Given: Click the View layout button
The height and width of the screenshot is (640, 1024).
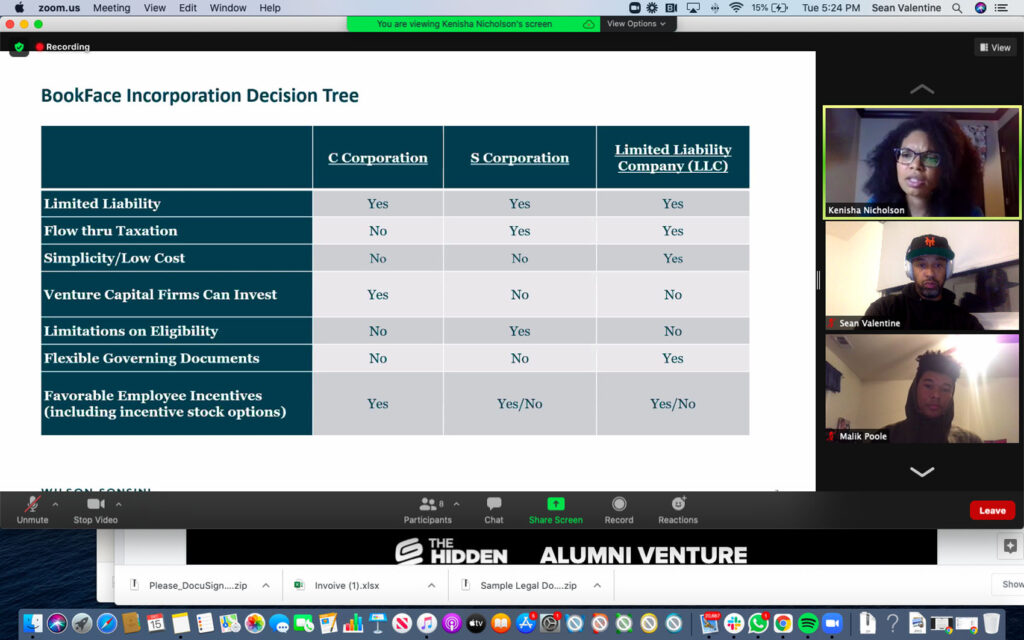Looking at the screenshot, I should pos(995,47).
